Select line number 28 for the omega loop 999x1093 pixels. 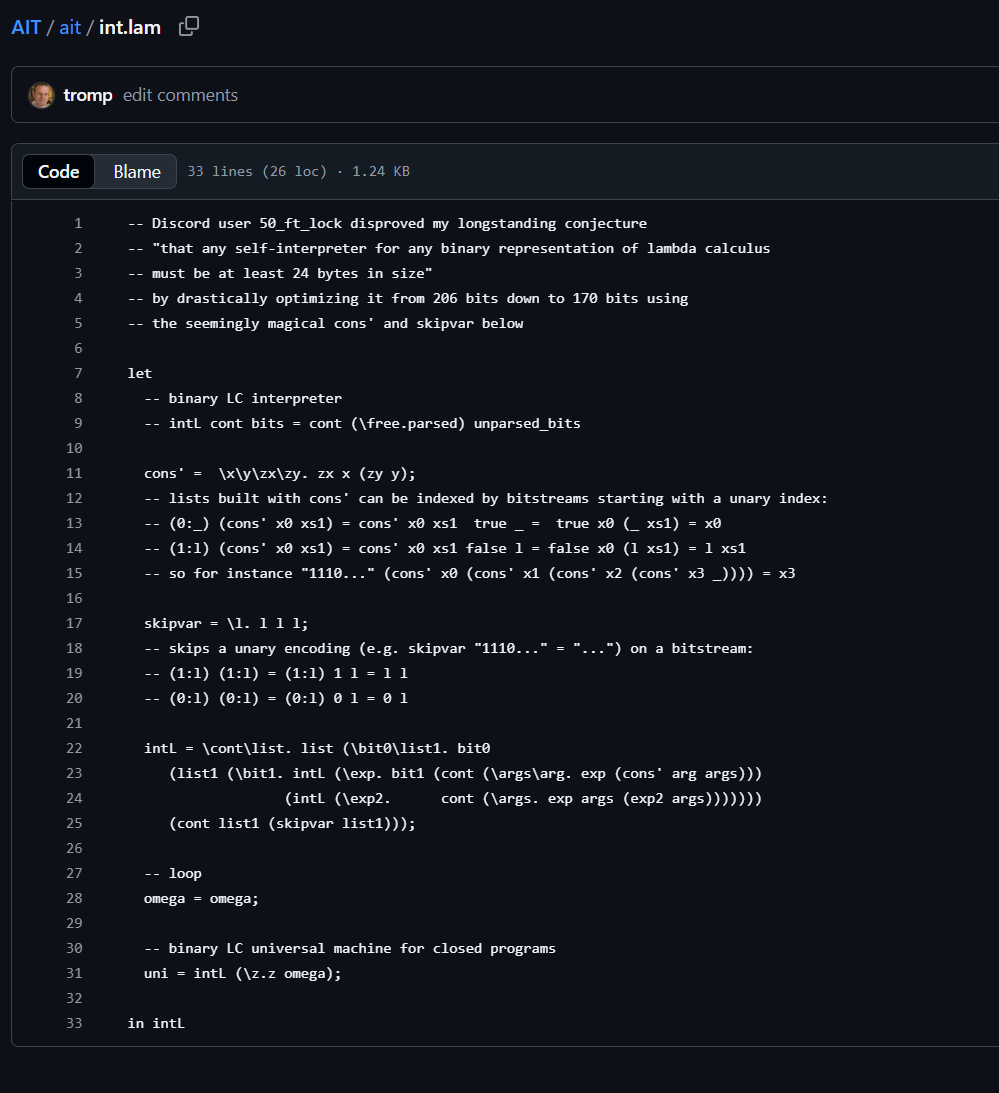(74, 899)
